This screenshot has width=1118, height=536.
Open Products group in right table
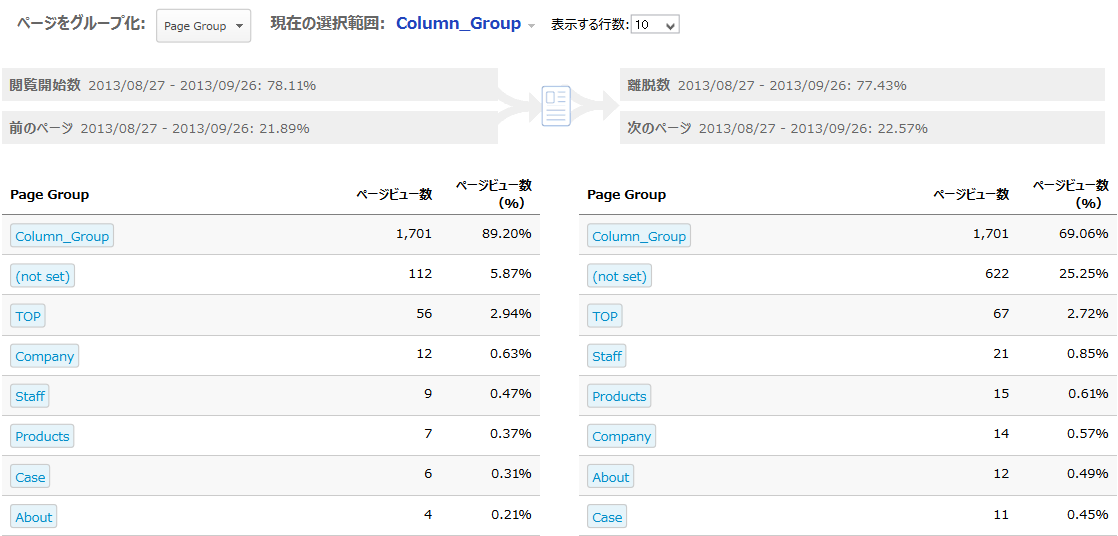619,396
